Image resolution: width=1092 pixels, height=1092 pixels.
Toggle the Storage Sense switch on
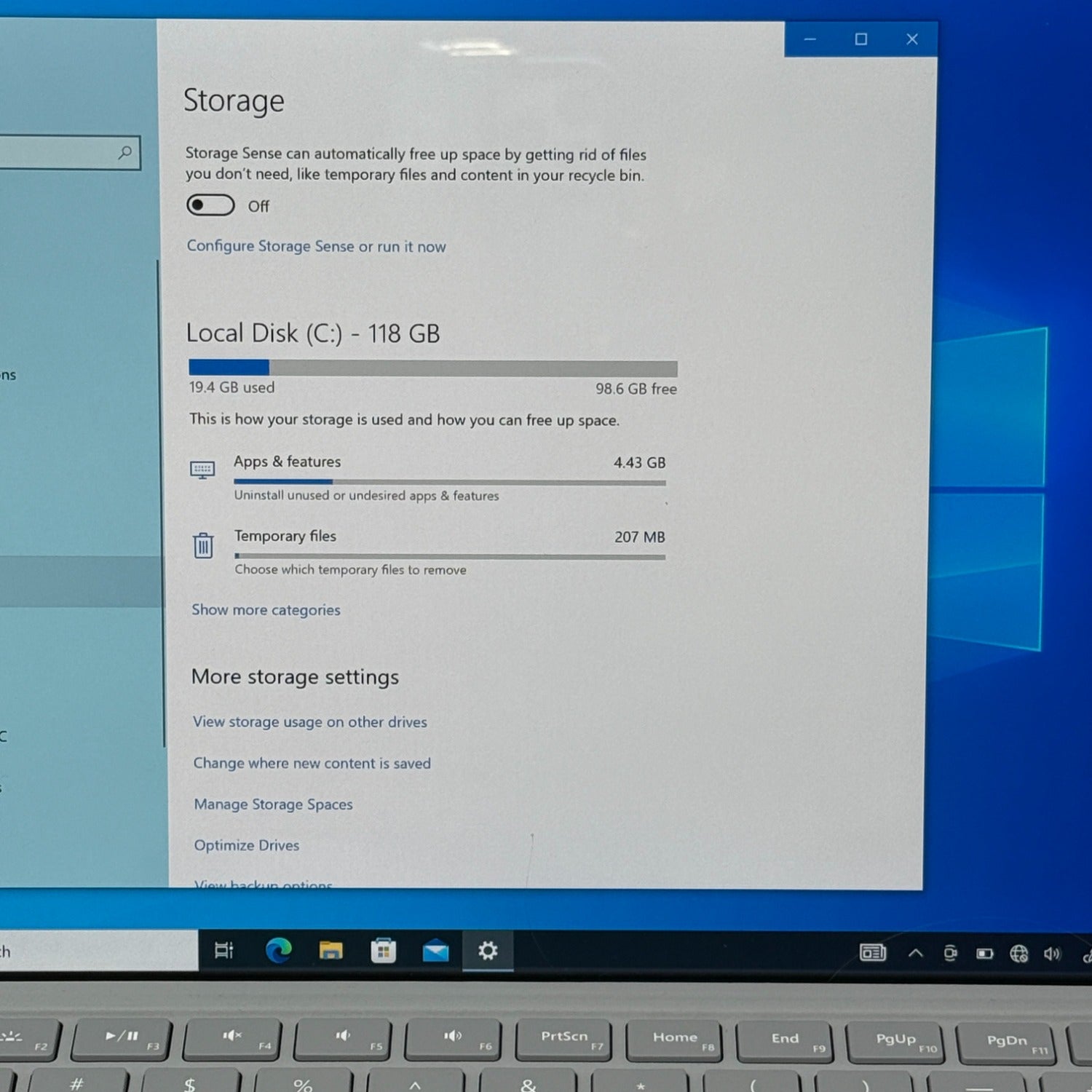(x=210, y=205)
